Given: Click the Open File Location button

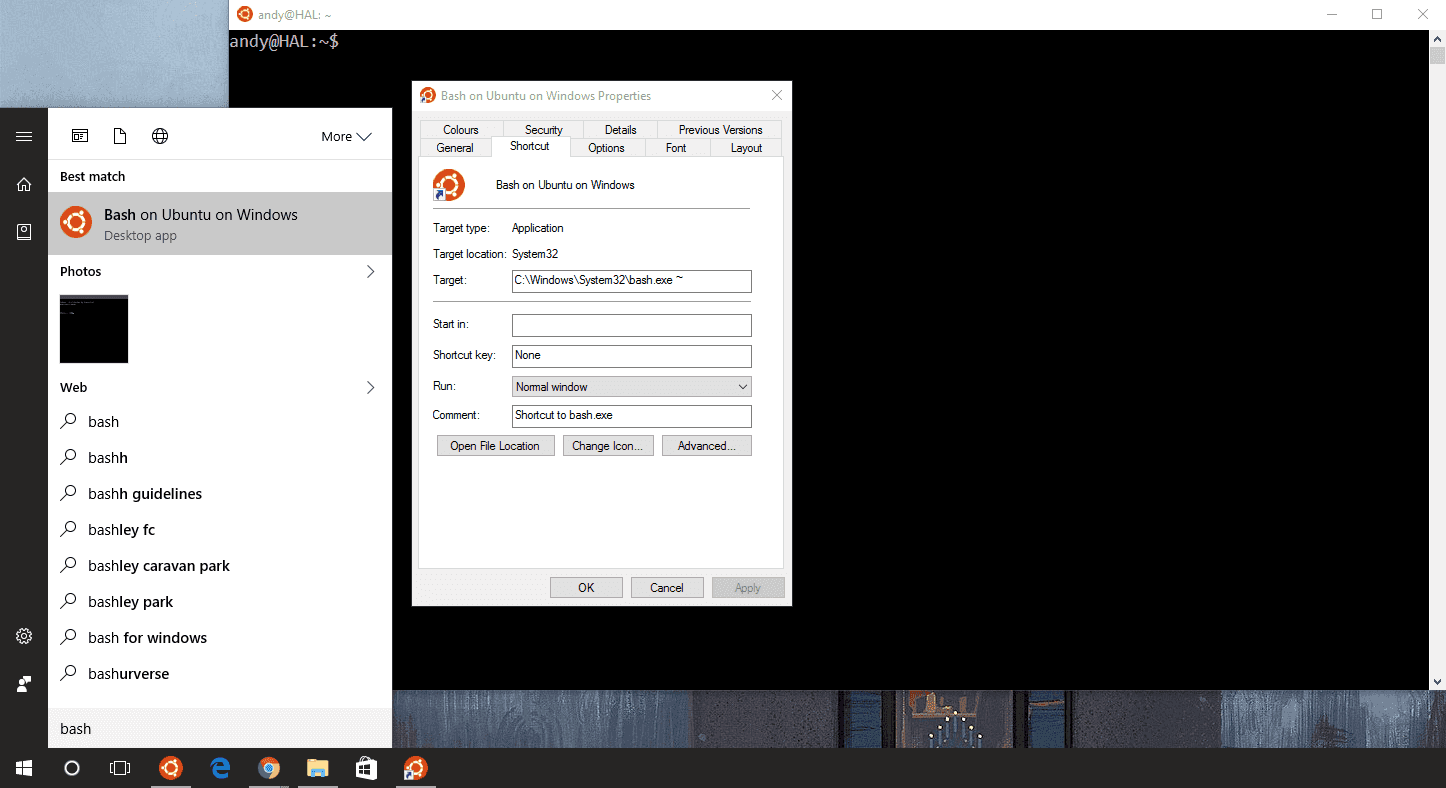Looking at the screenshot, I should coord(494,446).
